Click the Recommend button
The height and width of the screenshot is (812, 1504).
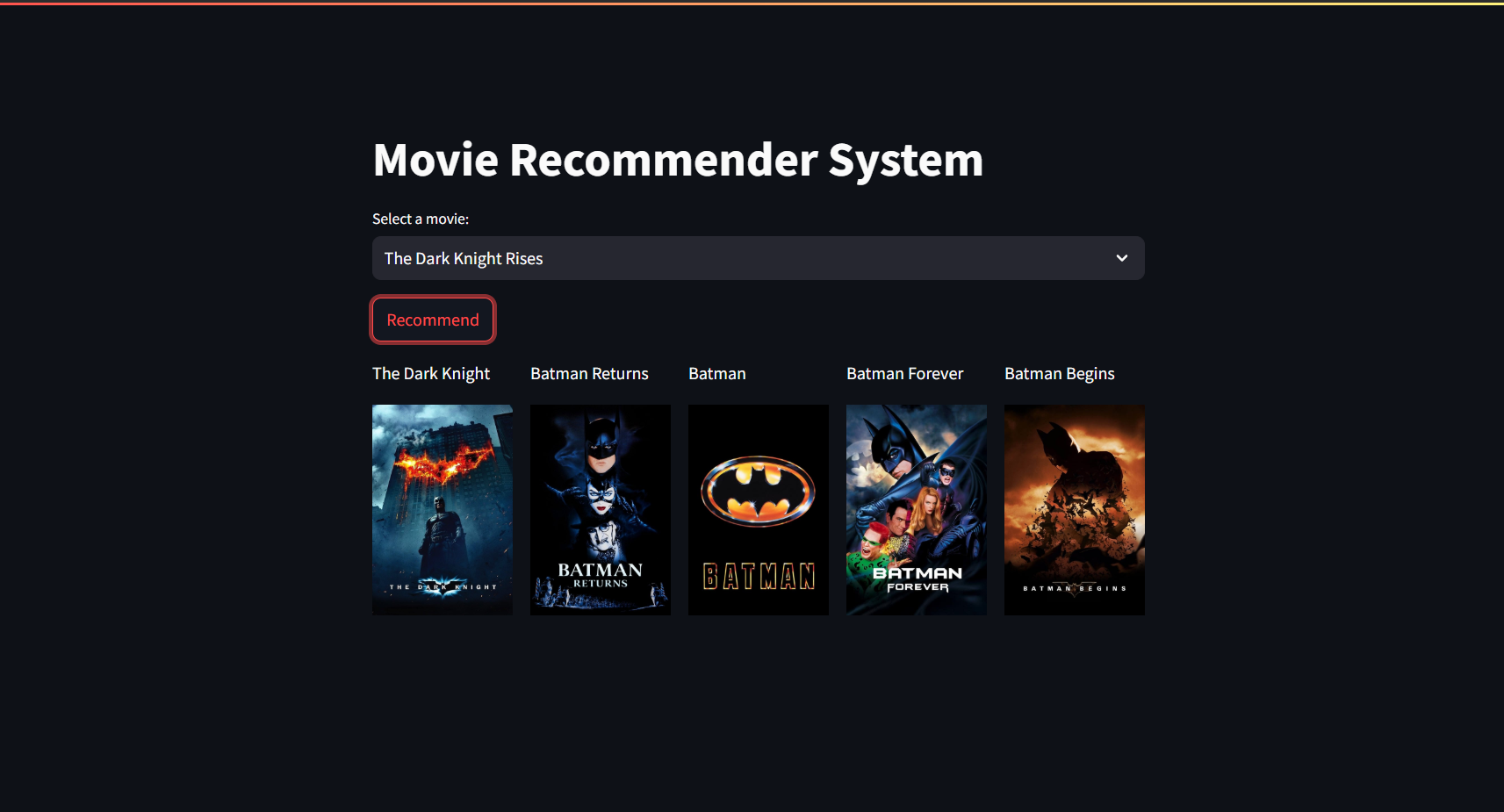(433, 320)
